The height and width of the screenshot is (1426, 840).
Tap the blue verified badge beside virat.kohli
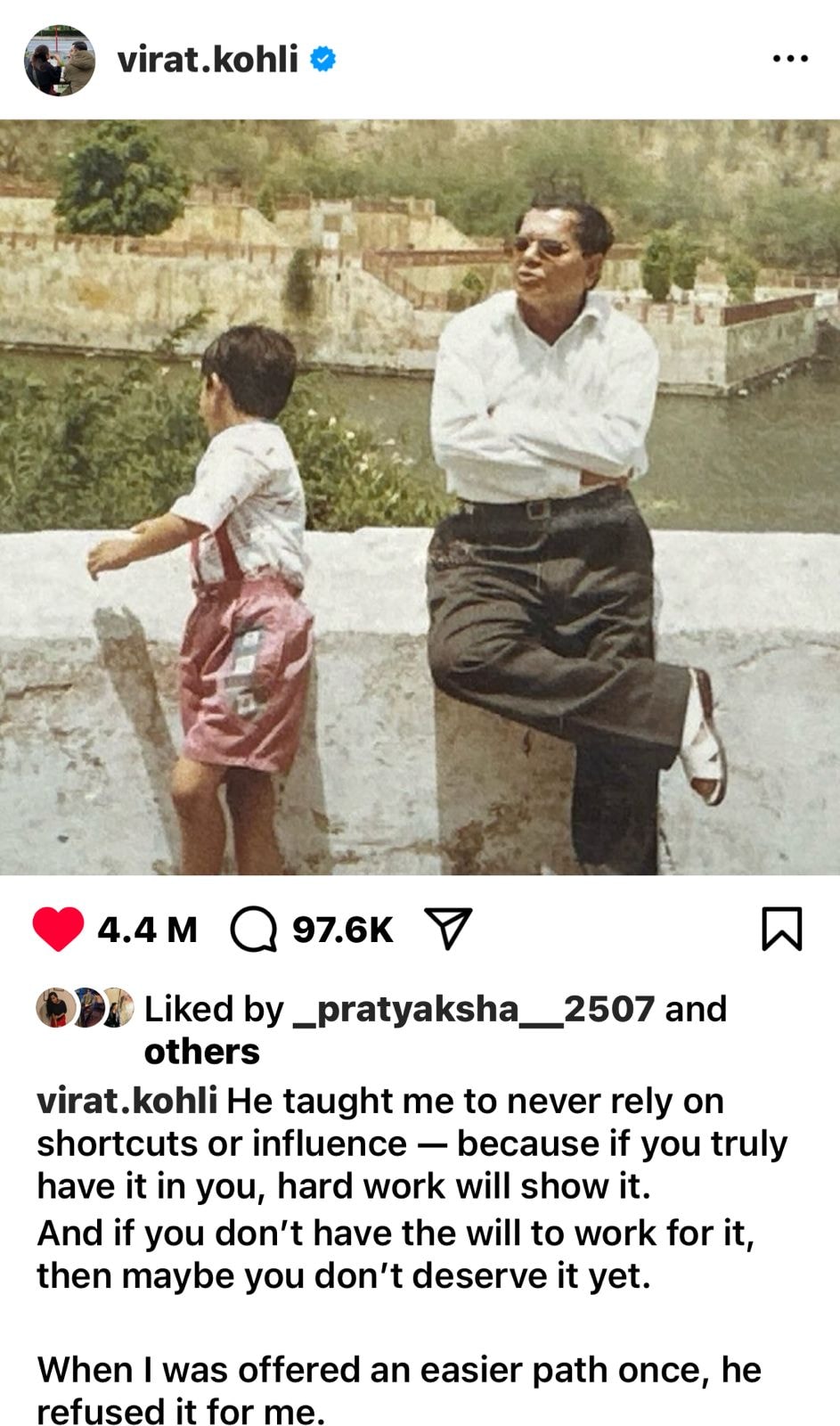click(x=322, y=60)
